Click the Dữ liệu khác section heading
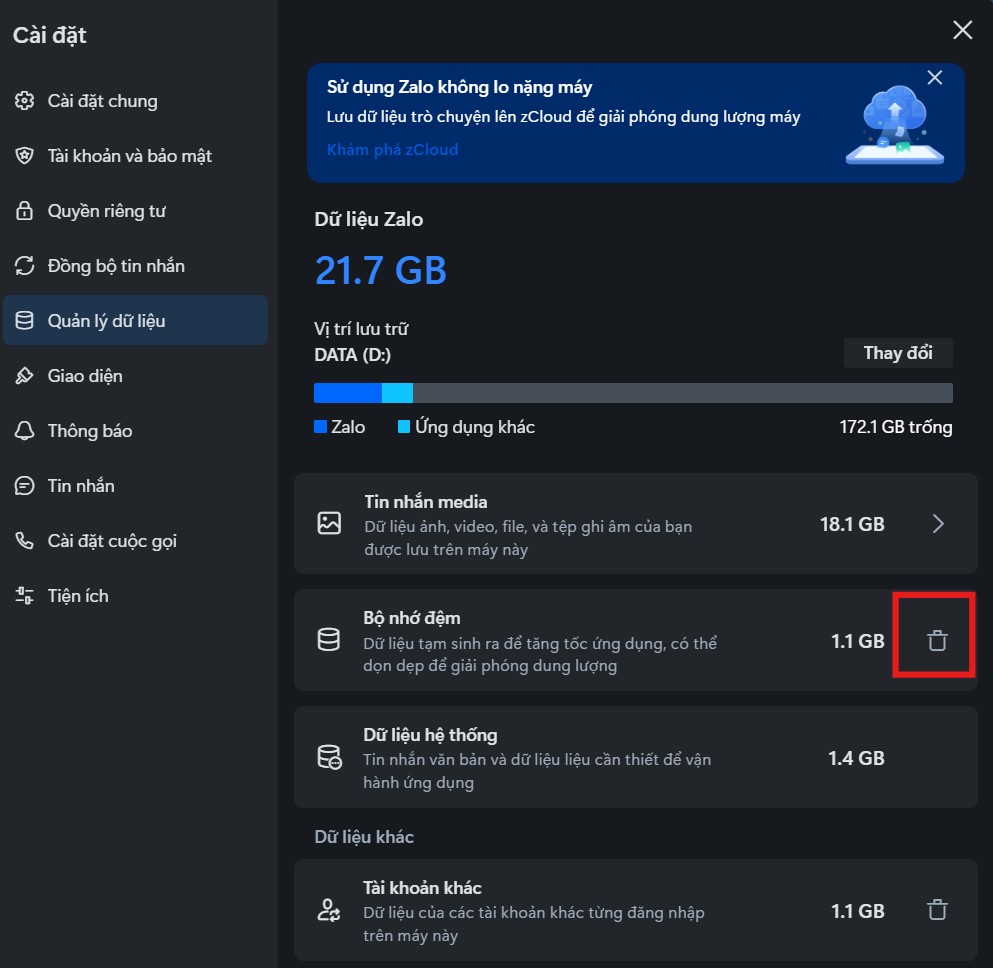This screenshot has width=993, height=968. tap(364, 836)
